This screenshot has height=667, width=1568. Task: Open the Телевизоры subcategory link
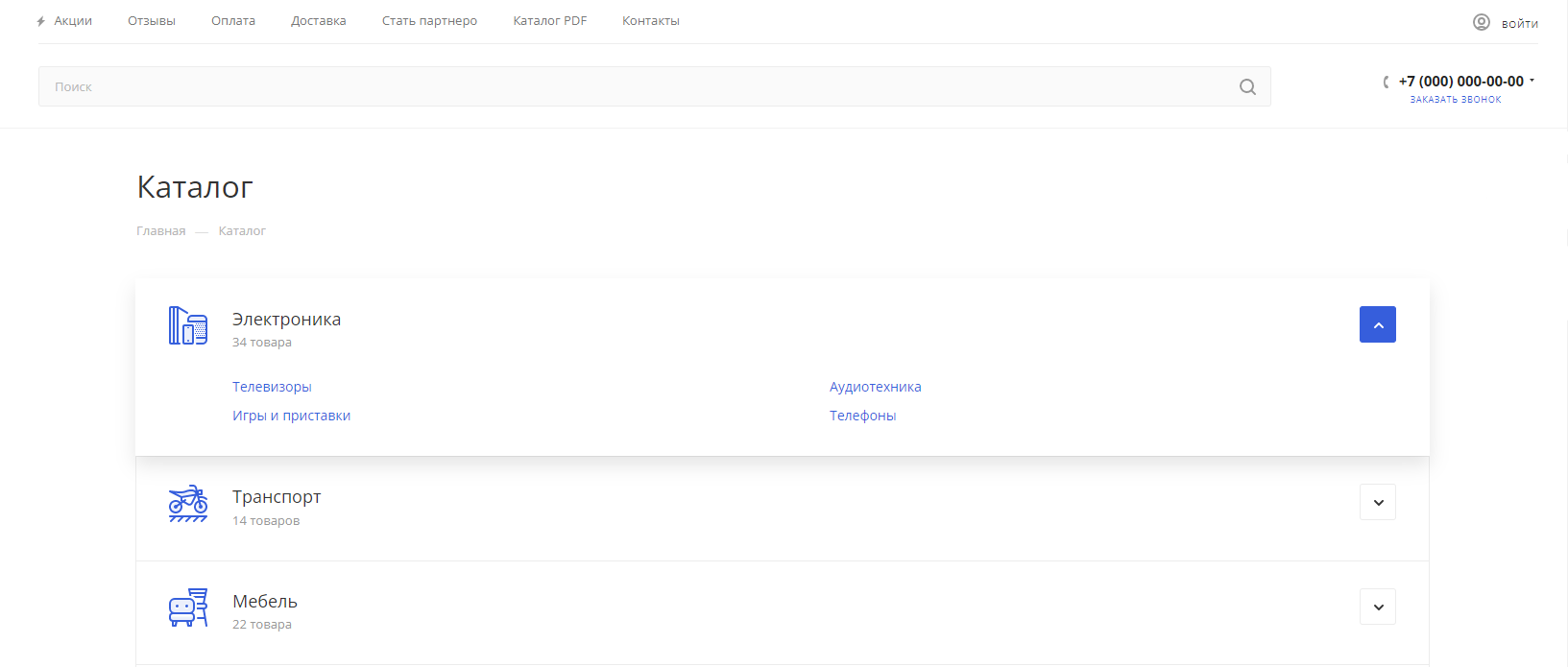(272, 387)
